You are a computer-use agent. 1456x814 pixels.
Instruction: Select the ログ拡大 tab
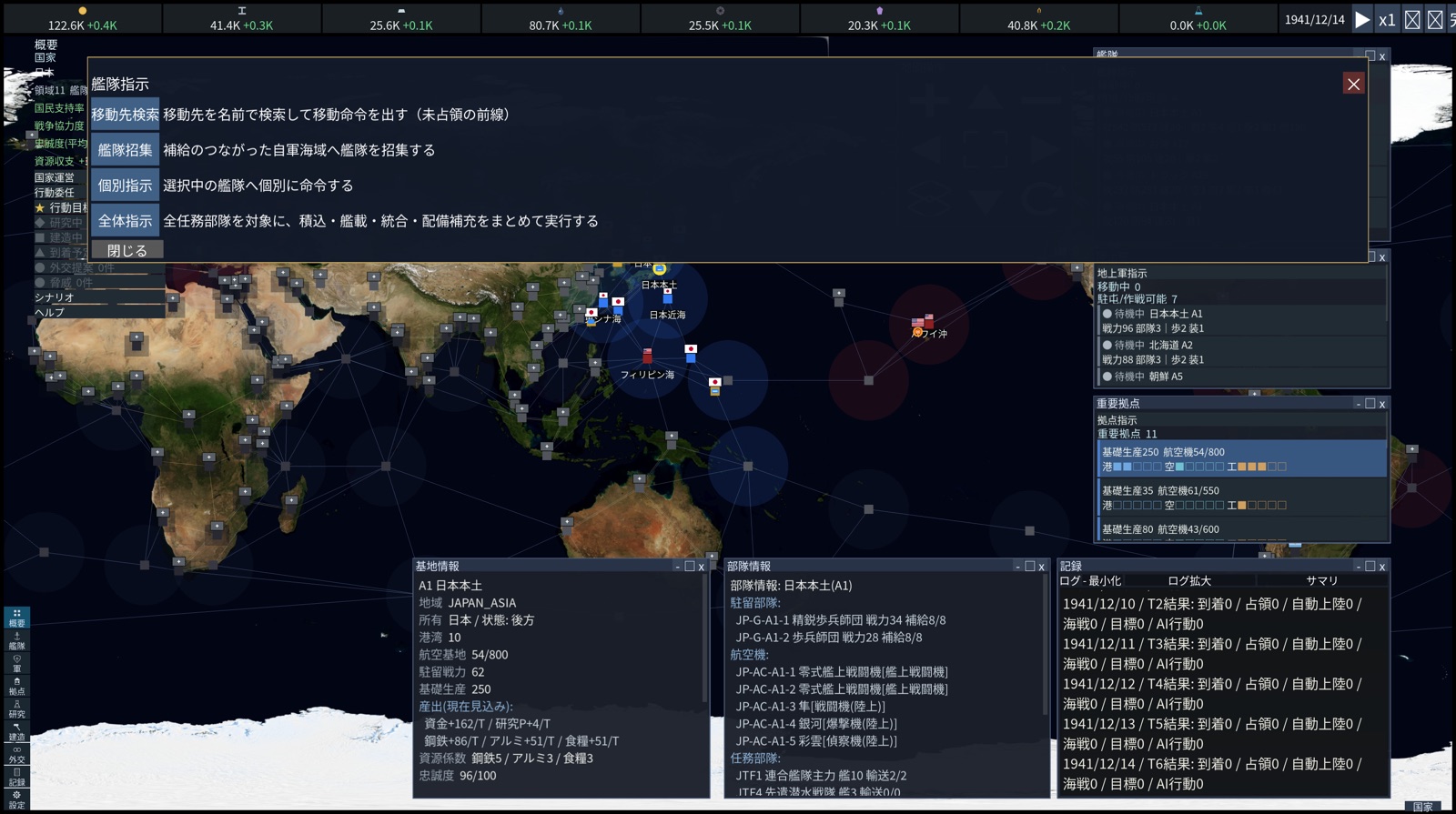[1189, 580]
